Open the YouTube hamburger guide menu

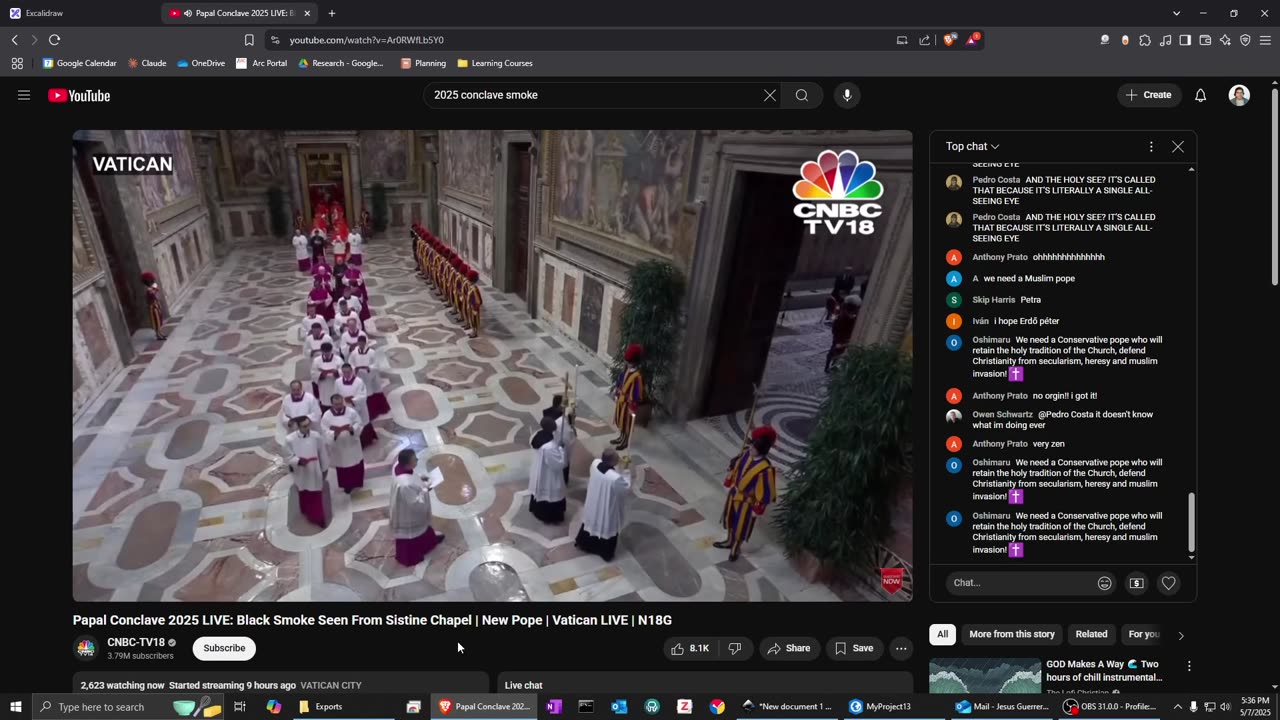[24, 95]
